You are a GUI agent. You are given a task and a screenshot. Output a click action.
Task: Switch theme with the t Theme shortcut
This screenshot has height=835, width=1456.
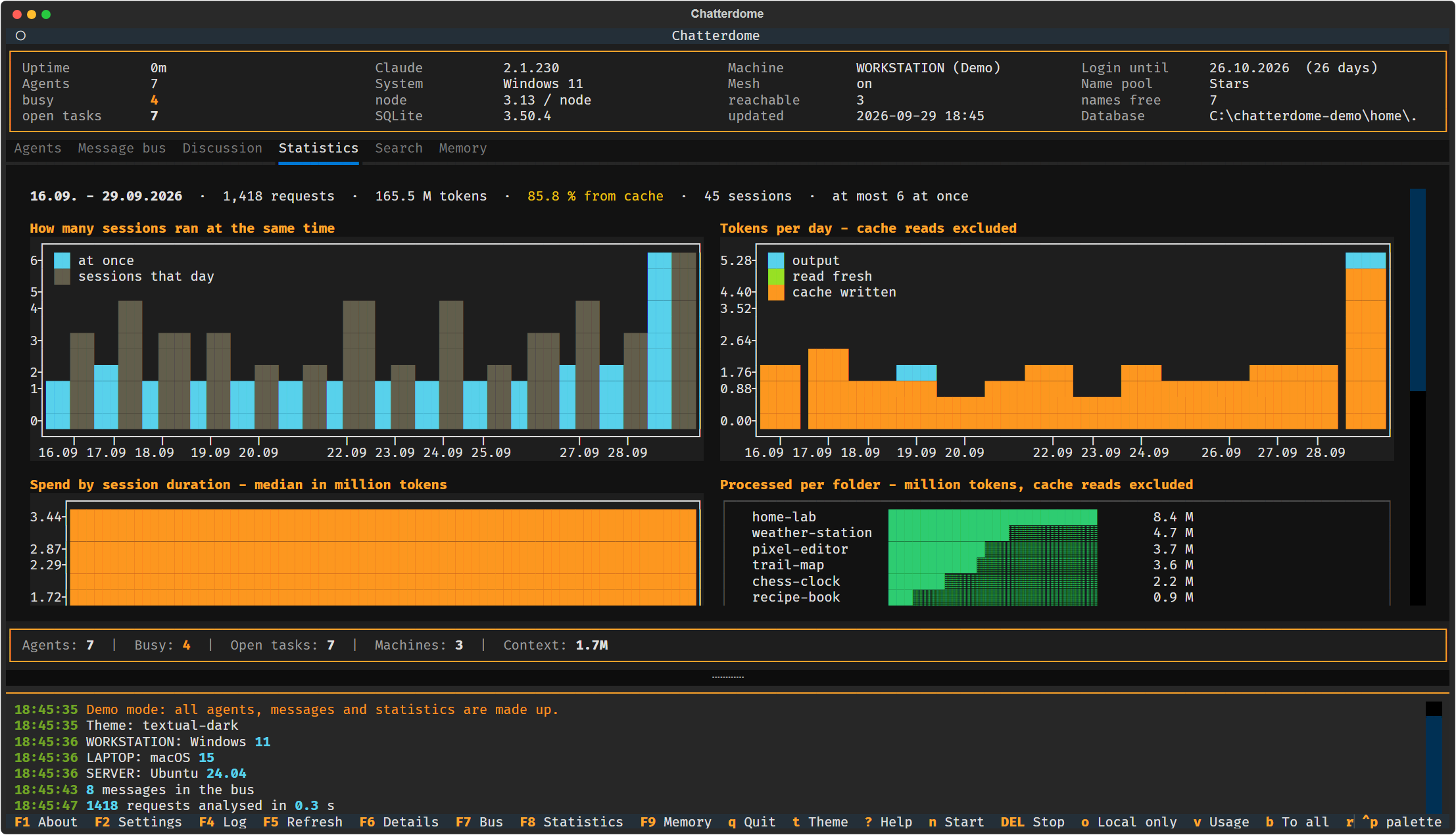[x=820, y=822]
